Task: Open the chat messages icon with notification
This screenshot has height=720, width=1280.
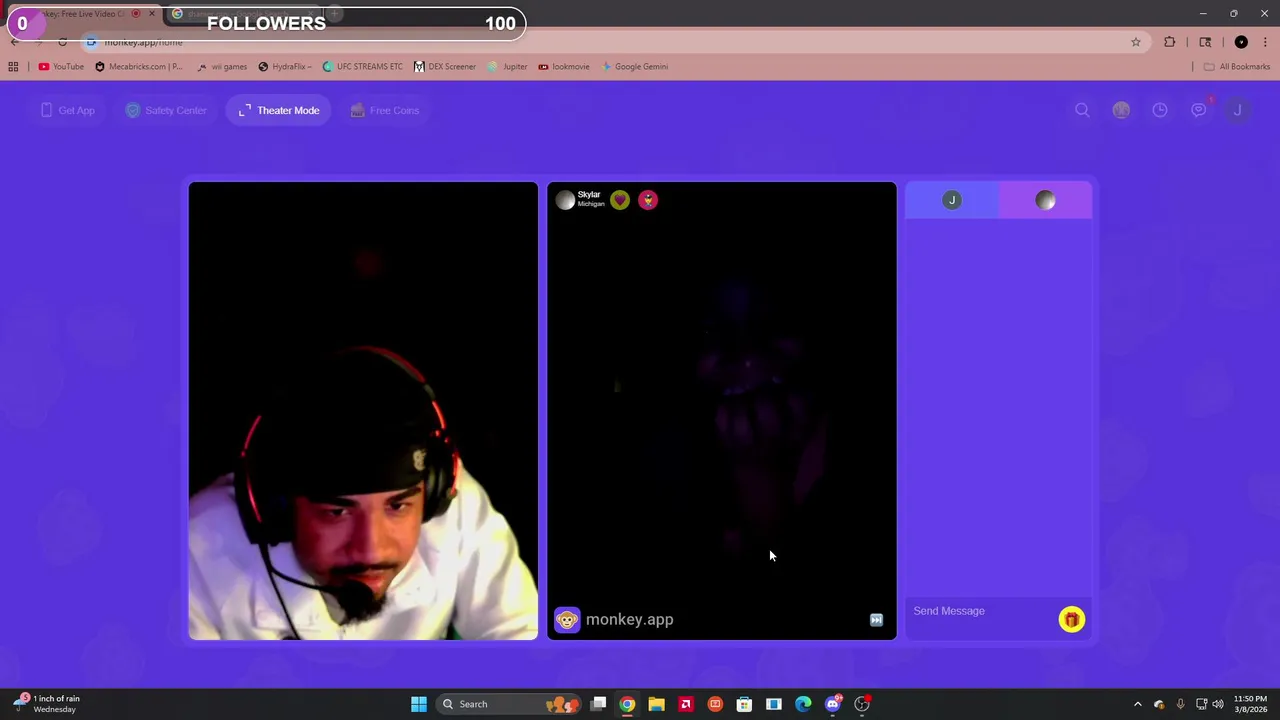Action: pyautogui.click(x=1199, y=110)
